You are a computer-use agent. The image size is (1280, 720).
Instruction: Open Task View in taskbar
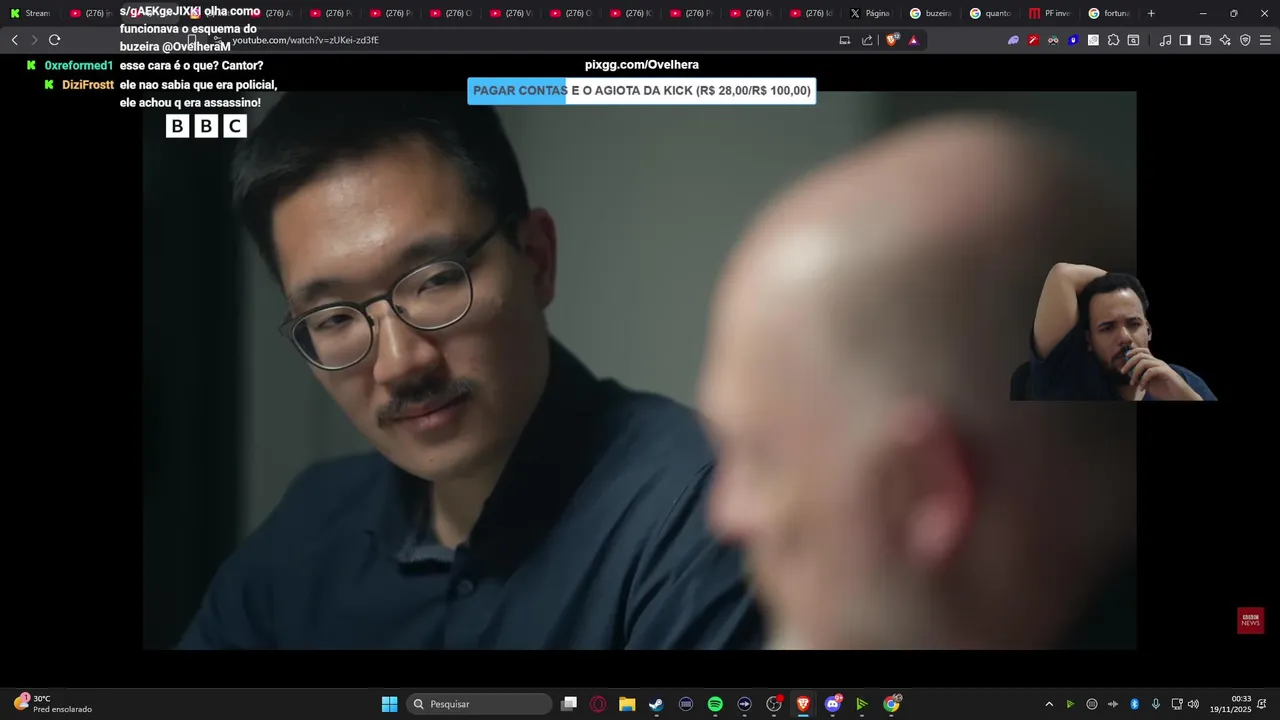[569, 704]
